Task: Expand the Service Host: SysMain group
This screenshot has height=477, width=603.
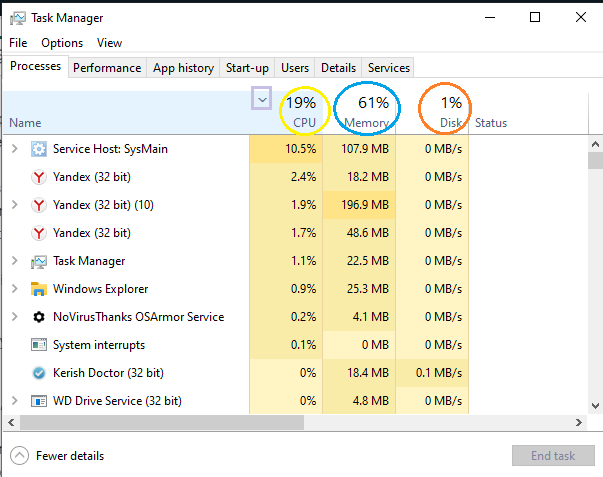Action: coord(14,149)
